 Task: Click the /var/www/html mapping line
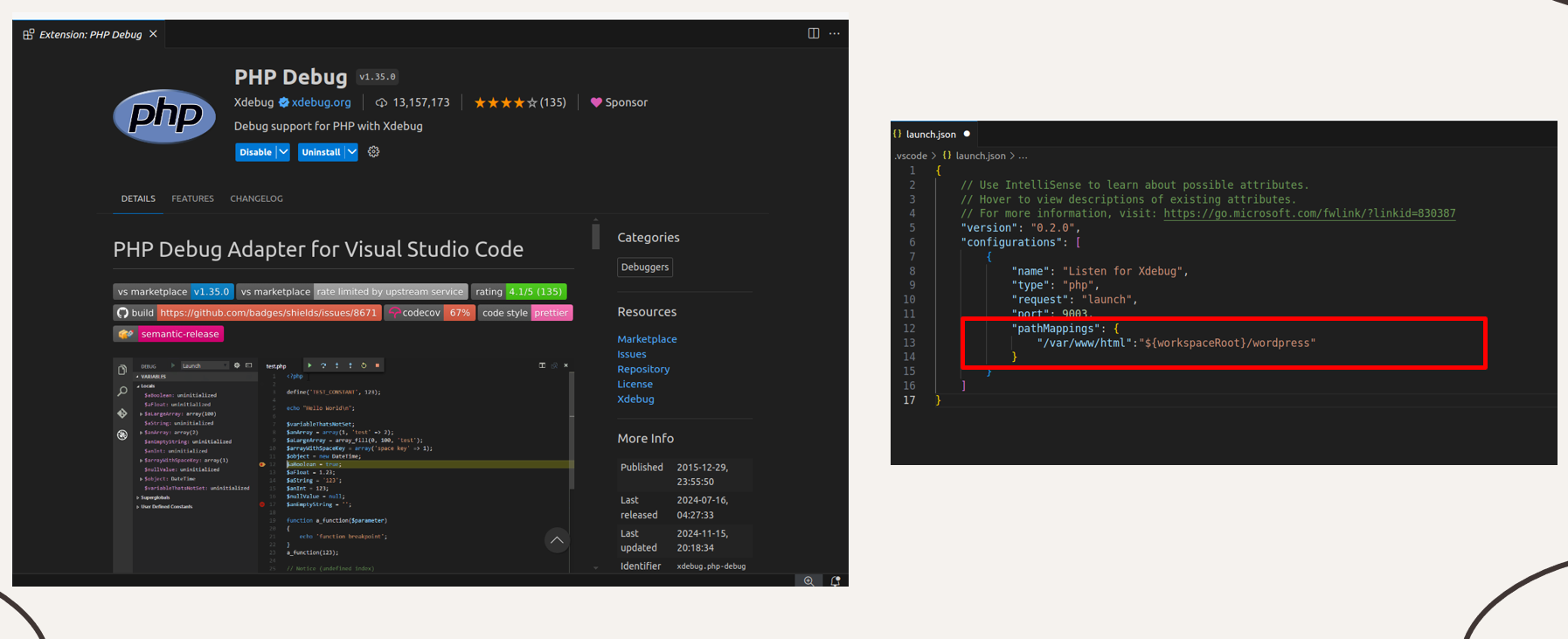click(1176, 343)
